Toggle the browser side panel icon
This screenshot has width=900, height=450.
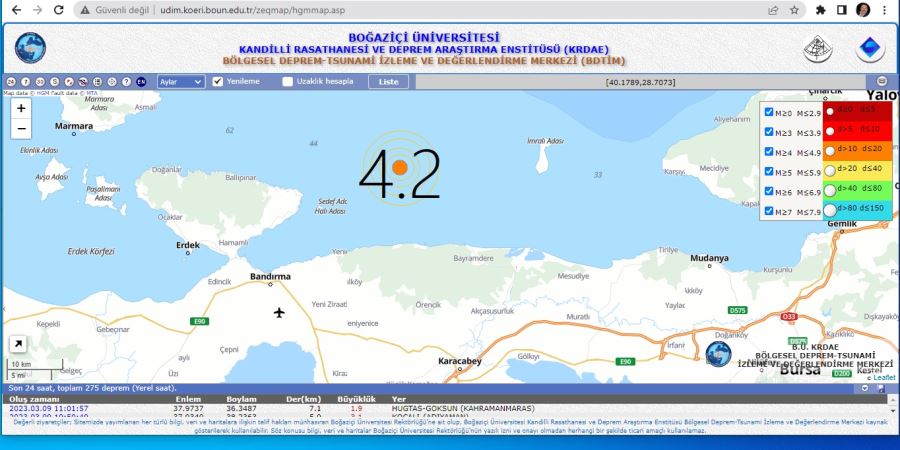(842, 10)
